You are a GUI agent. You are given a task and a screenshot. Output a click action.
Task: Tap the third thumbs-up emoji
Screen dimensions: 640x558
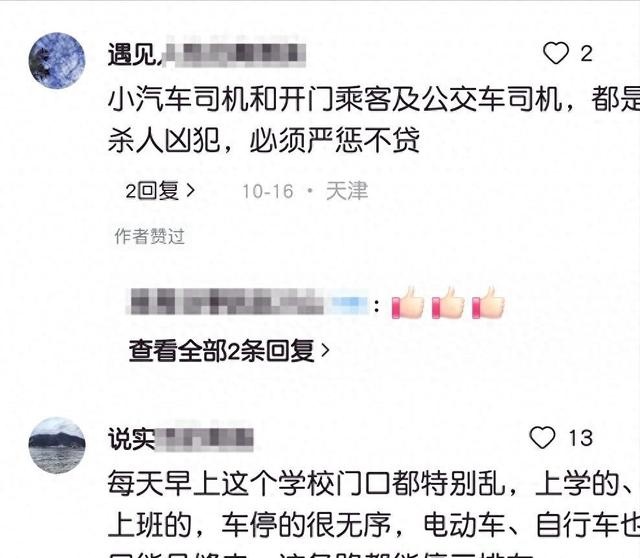[x=488, y=303]
